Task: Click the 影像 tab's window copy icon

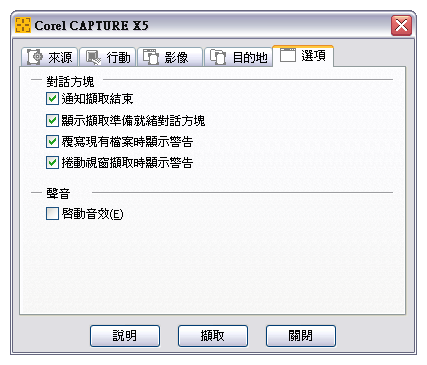Action: point(151,57)
